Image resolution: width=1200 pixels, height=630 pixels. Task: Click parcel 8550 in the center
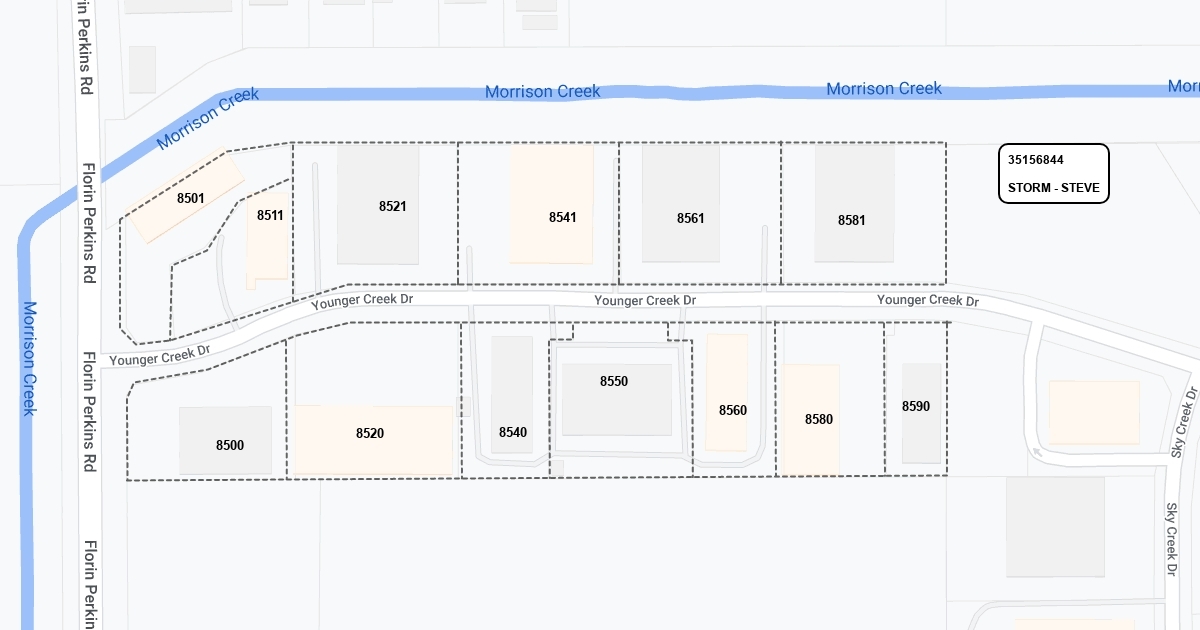pyautogui.click(x=614, y=381)
